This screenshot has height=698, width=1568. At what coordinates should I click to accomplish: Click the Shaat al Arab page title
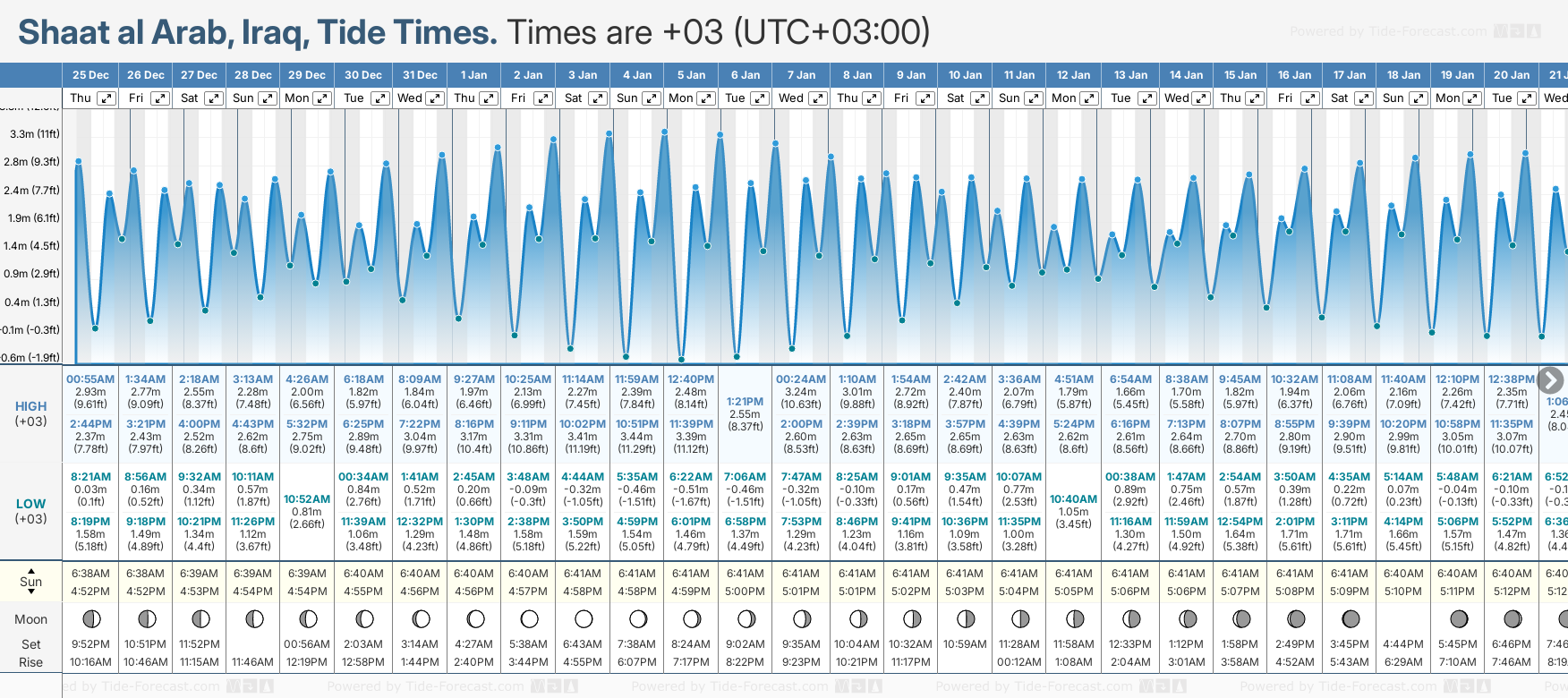(x=257, y=32)
